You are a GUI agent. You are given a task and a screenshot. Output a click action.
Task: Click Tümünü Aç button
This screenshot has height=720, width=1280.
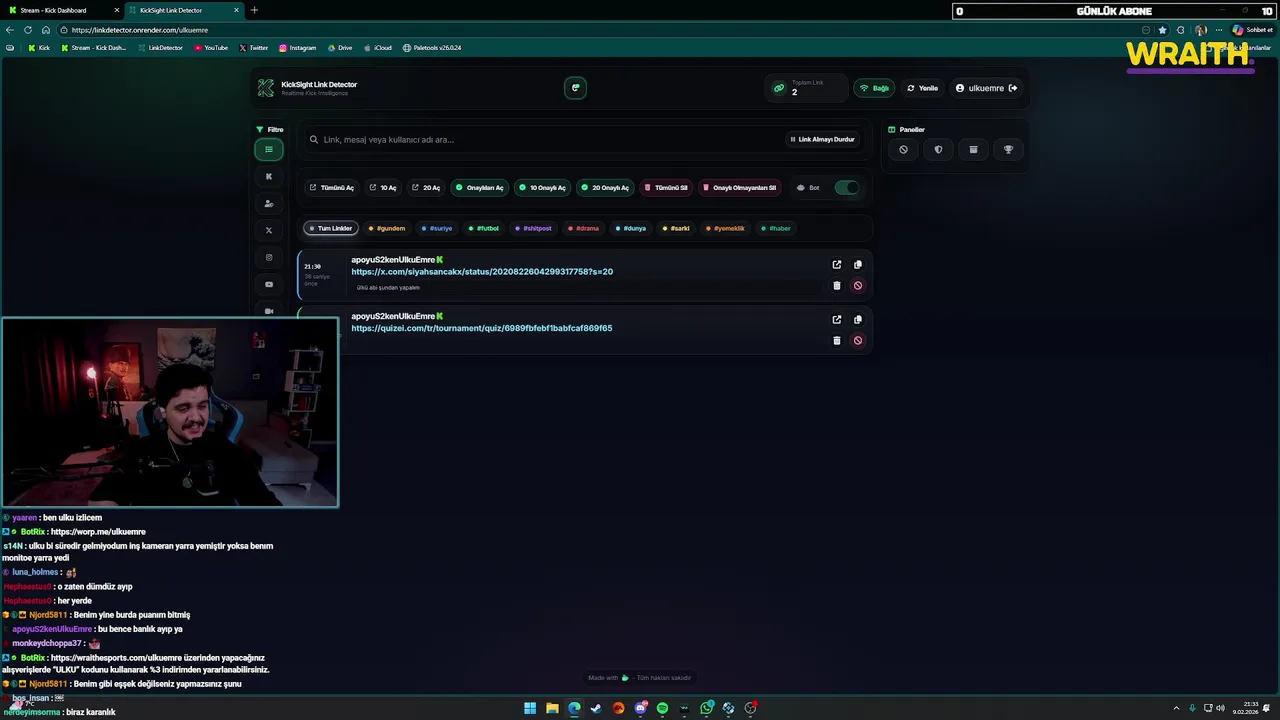coord(331,188)
